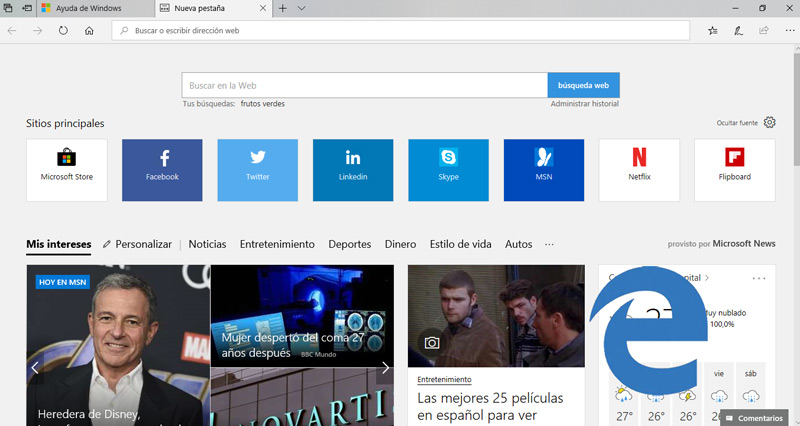Screen dimensions: 800x426
Task: Open the Novartis building story image
Action: (302, 397)
